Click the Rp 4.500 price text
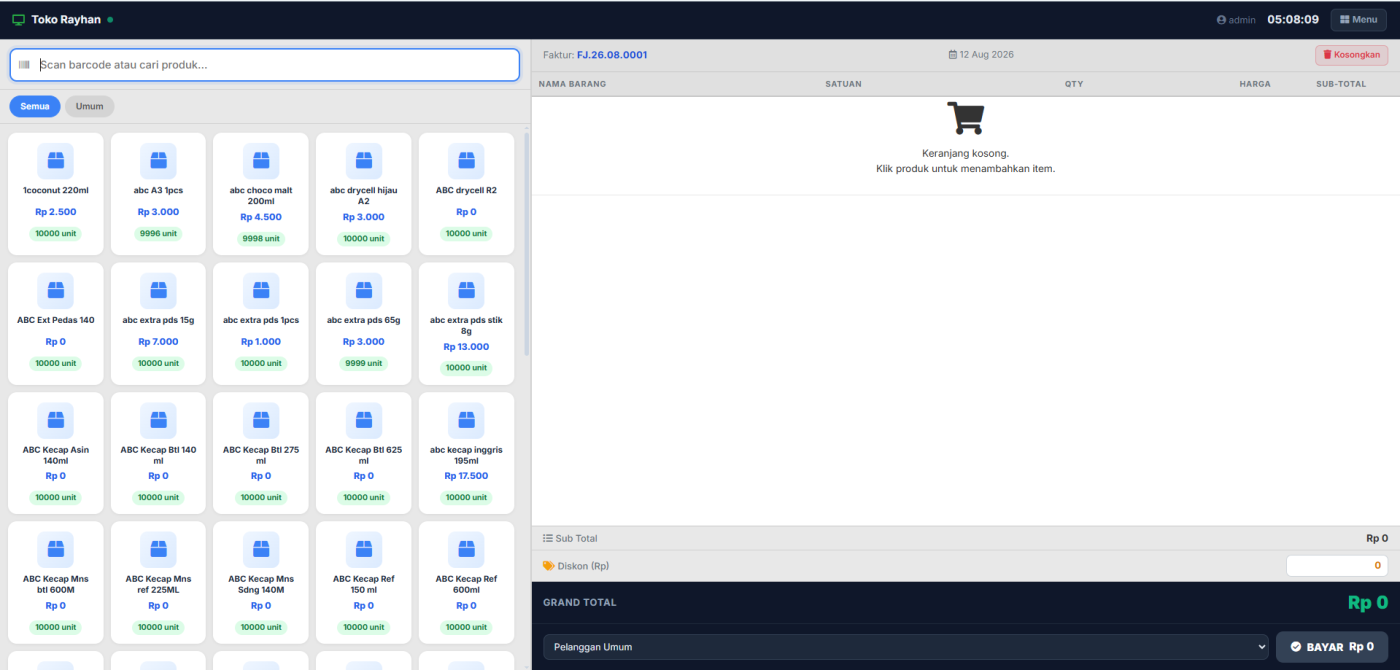Viewport: 1400px width, 670px height. click(261, 217)
